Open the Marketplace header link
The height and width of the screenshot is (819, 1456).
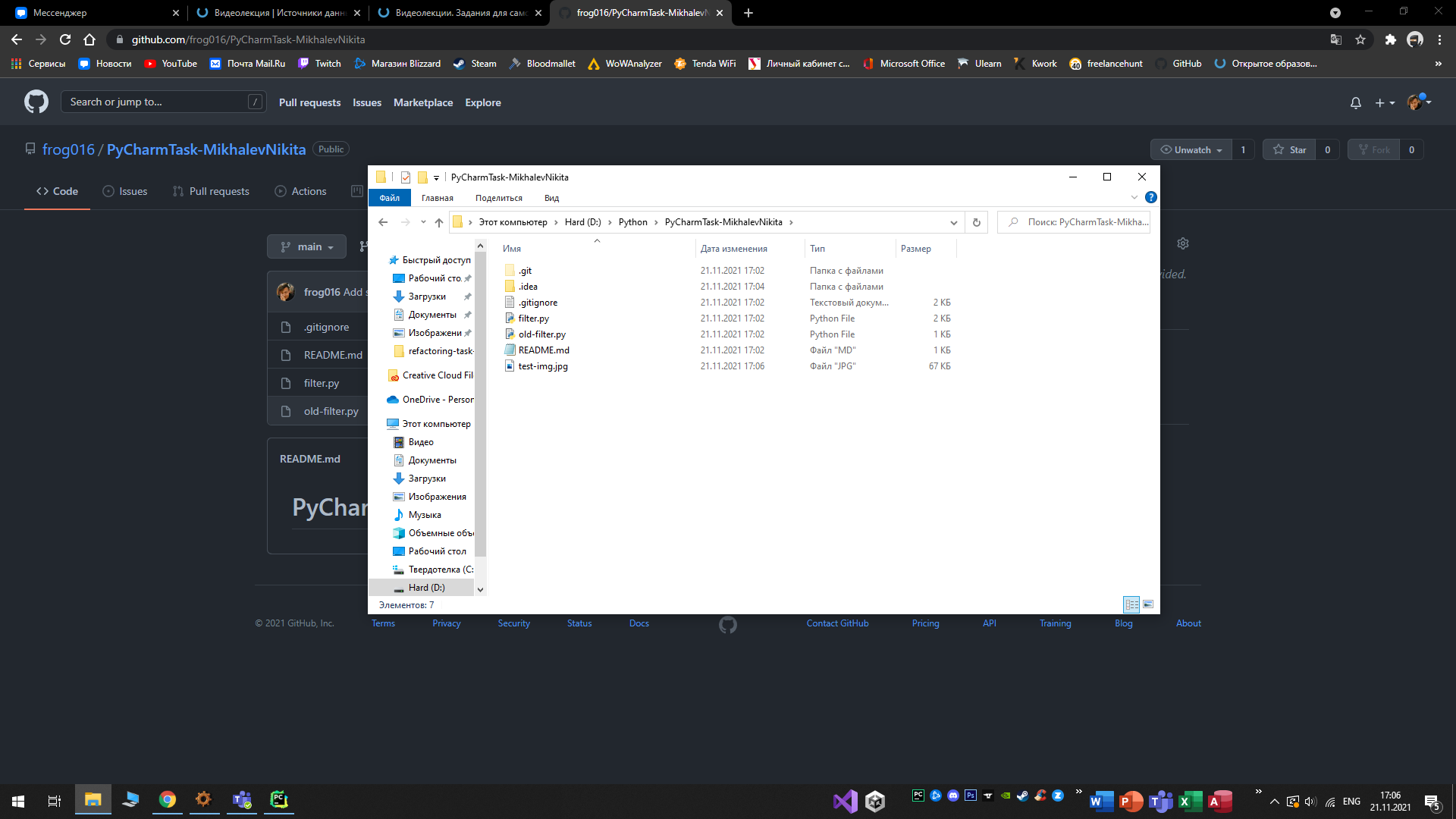[423, 102]
